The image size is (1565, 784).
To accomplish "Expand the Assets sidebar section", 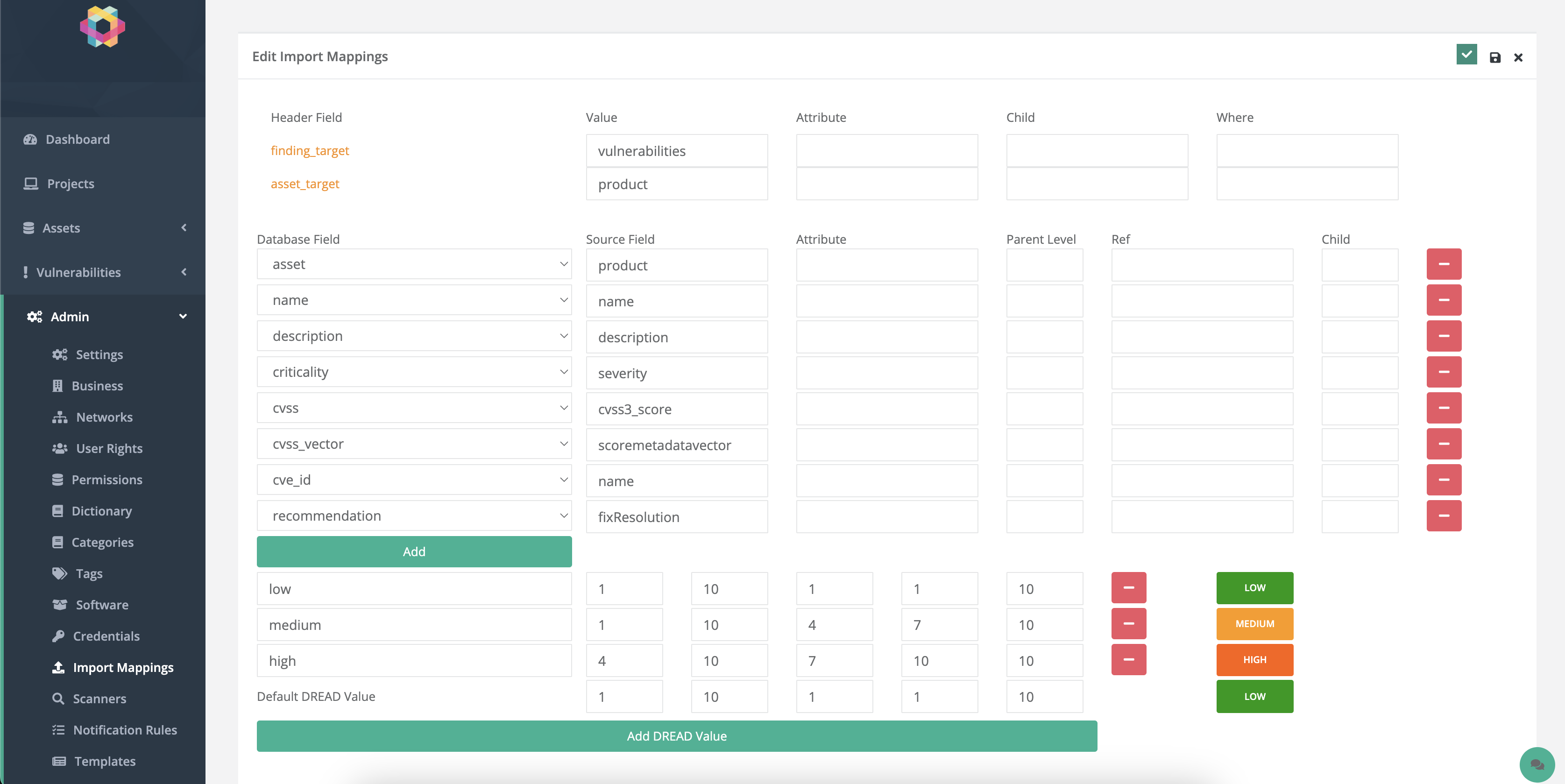I will [103, 228].
